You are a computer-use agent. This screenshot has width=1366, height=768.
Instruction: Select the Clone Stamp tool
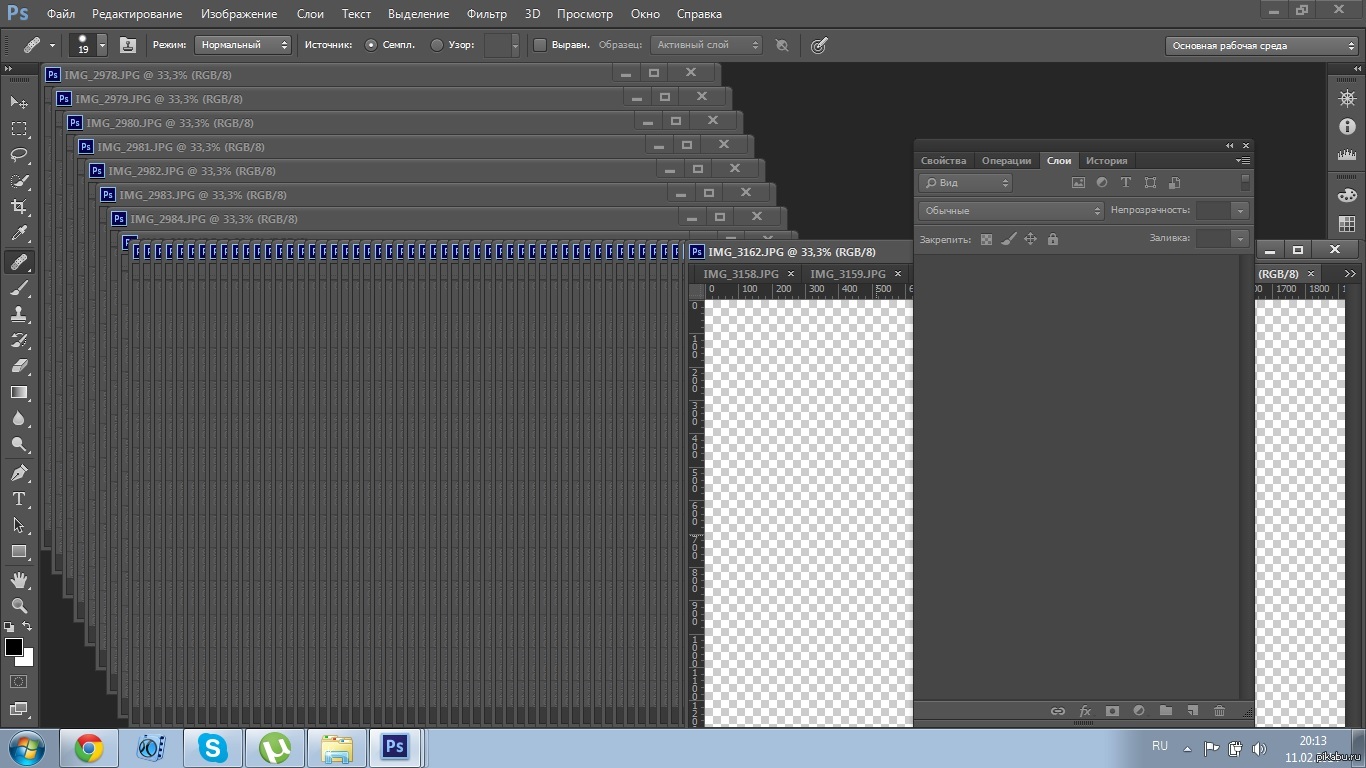point(19,314)
